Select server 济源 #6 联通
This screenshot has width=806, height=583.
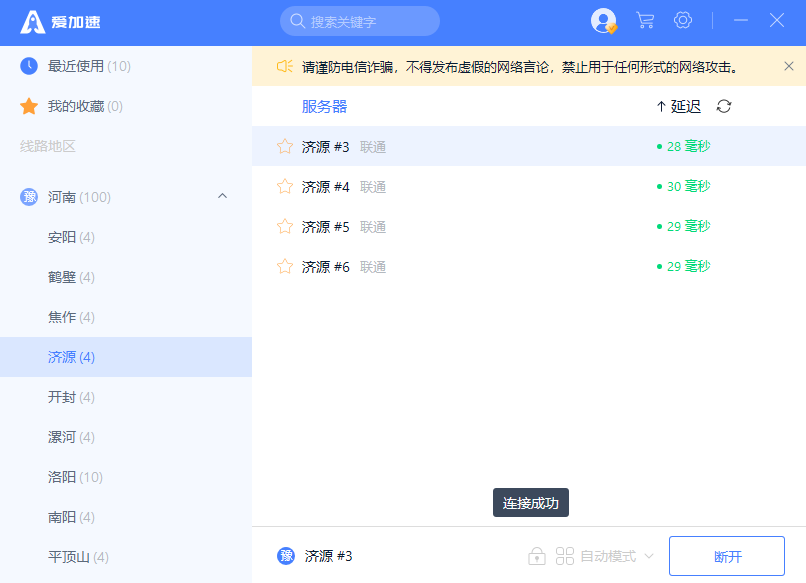(529, 266)
